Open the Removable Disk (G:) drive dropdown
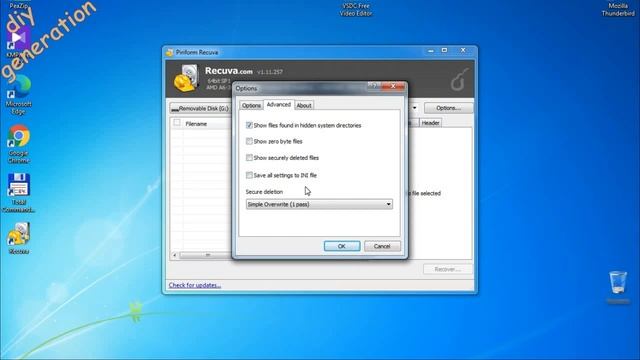Viewport: 640px width, 360px height. point(200,109)
